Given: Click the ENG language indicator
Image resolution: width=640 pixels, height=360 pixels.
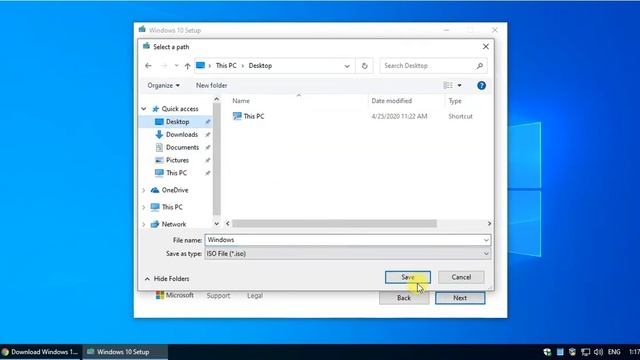Looking at the screenshot, I should click(x=614, y=352).
